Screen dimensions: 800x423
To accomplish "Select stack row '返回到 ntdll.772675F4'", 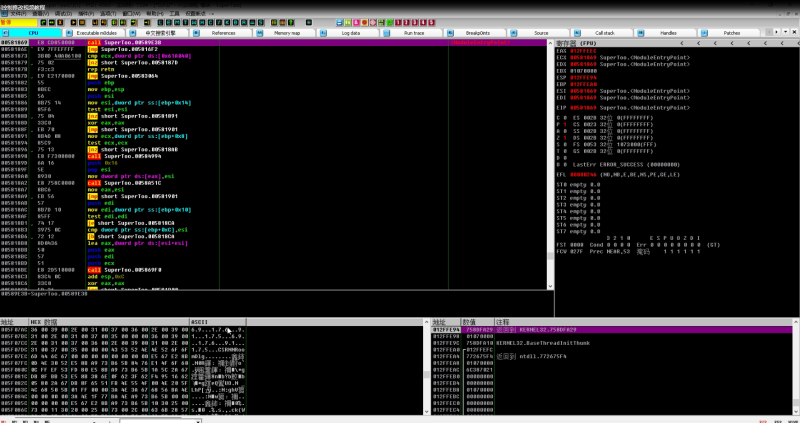I will [x=612, y=356].
